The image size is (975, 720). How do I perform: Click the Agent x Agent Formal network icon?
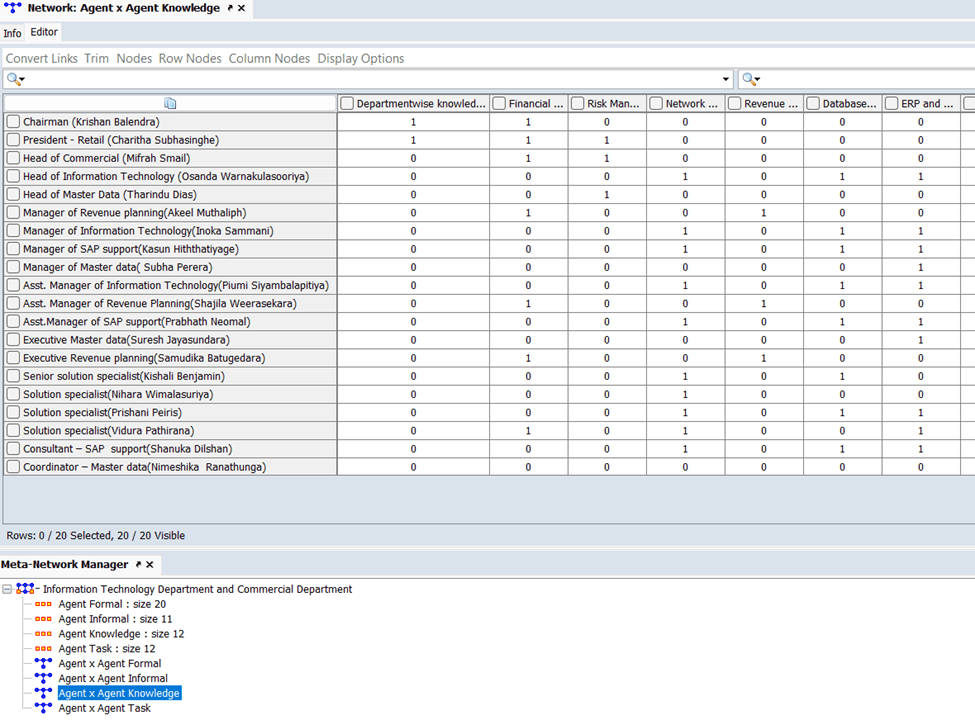point(43,664)
